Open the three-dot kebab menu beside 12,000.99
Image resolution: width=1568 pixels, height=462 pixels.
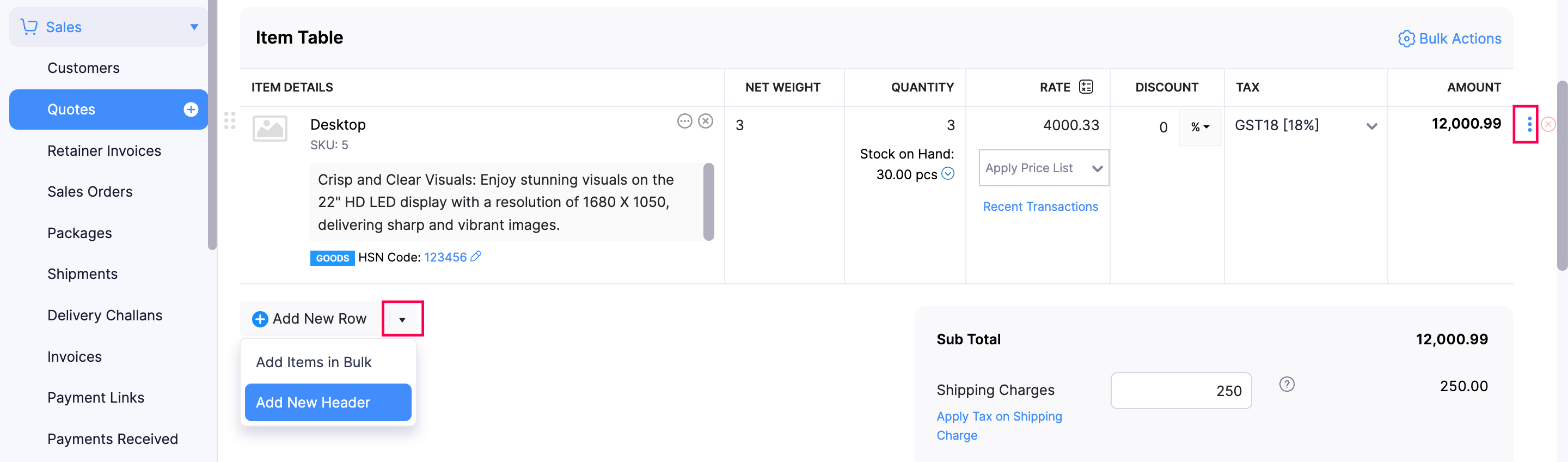pos(1530,124)
